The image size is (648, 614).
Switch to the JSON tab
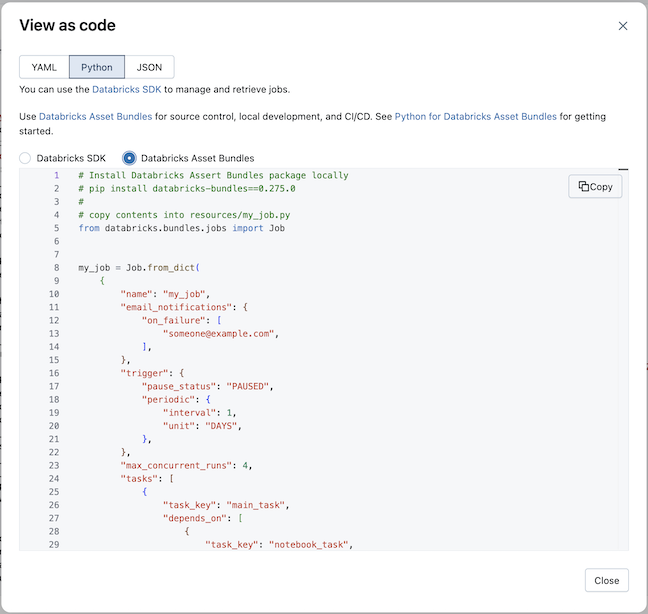[x=149, y=67]
